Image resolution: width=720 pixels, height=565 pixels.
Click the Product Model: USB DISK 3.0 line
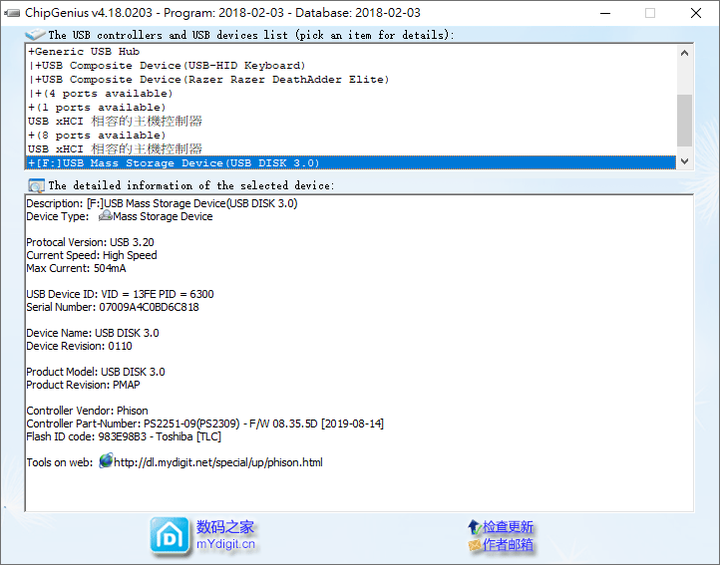pyautogui.click(x=96, y=372)
